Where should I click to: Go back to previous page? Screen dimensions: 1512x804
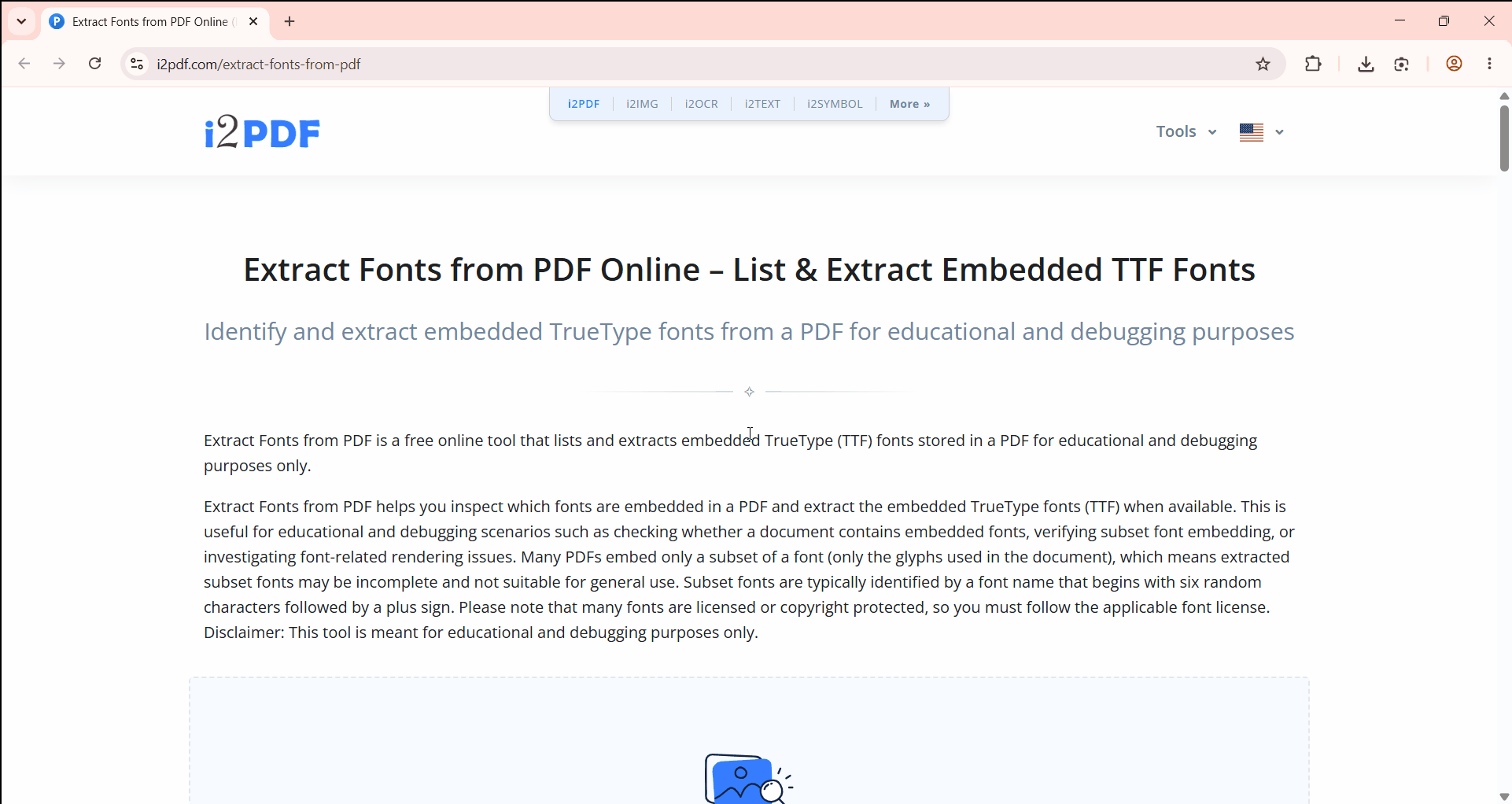coord(24,64)
